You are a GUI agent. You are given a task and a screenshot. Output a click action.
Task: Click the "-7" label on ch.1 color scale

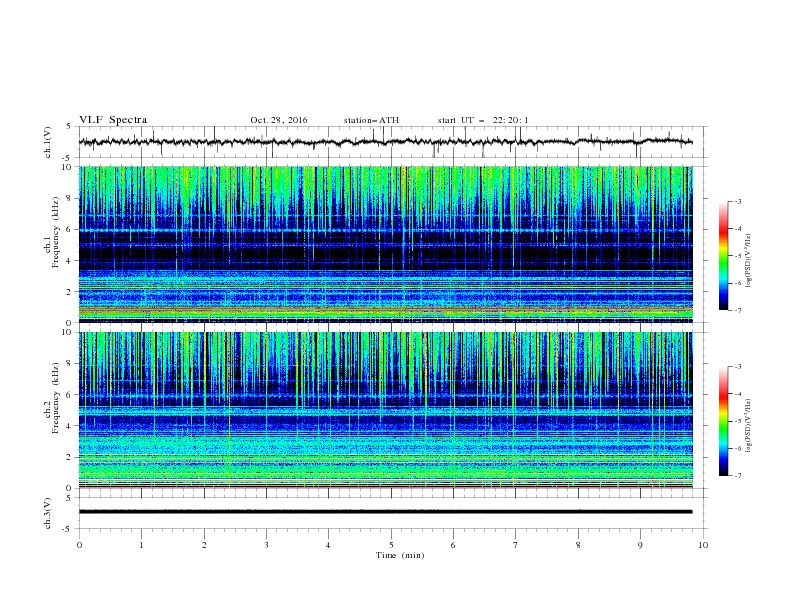737,310
